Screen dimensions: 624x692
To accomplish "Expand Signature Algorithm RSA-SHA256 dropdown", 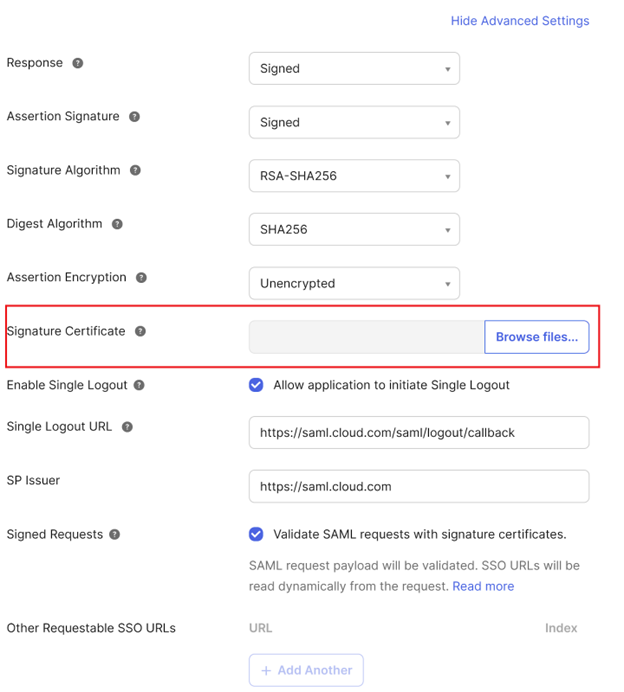I will click(354, 176).
